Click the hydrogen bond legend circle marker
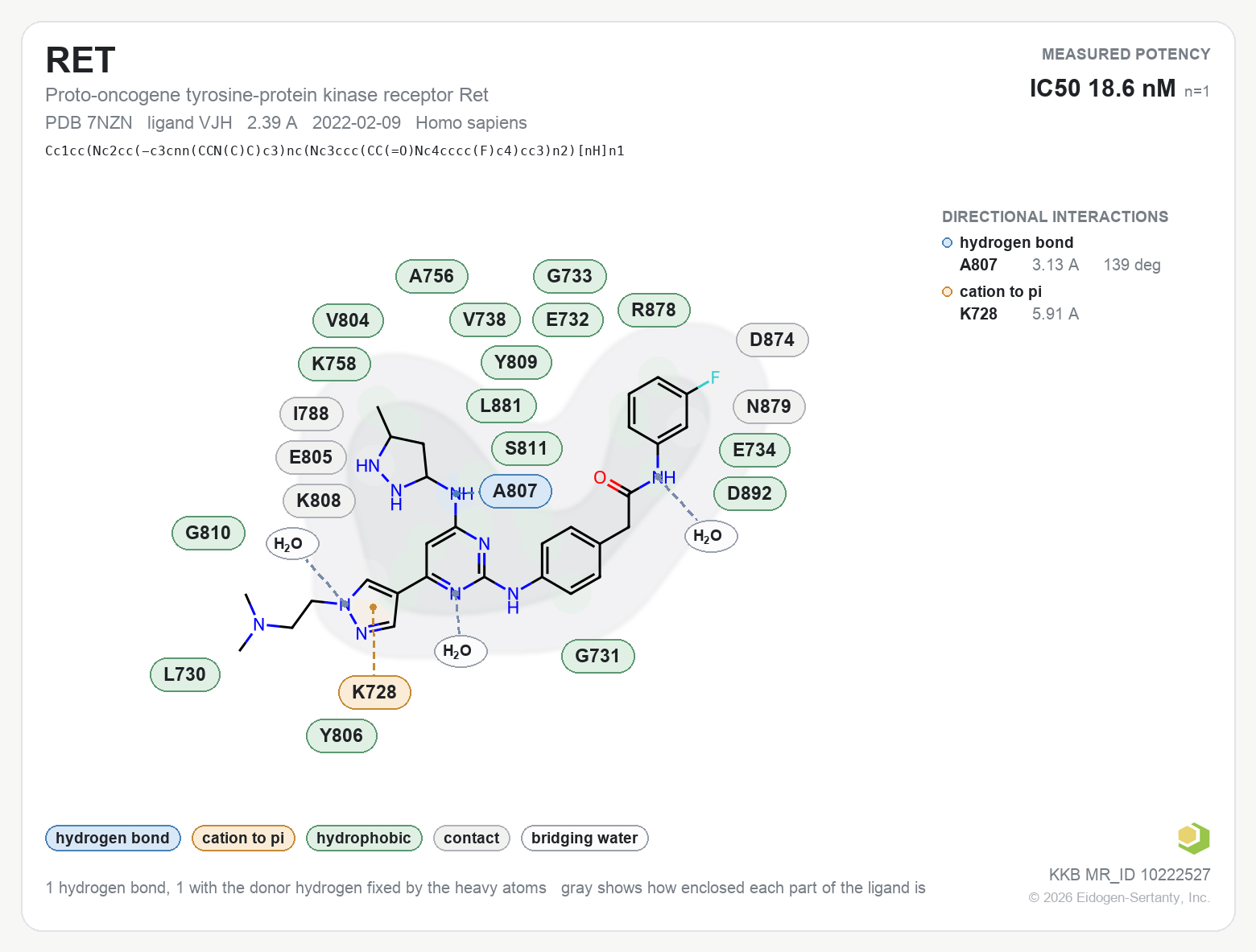Viewport: 1256px width, 952px height. click(947, 243)
